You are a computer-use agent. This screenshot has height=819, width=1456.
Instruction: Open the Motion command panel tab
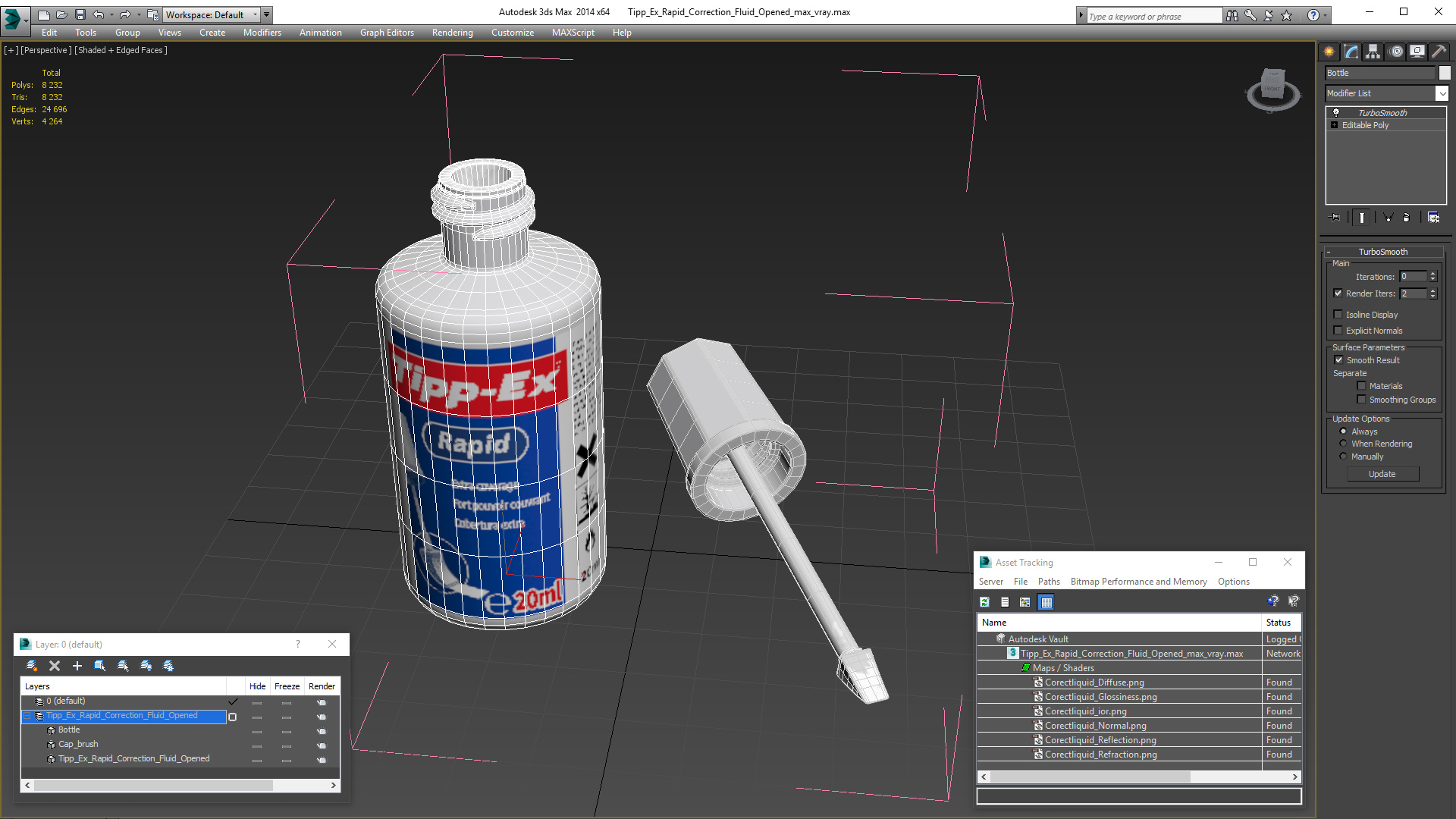coord(1396,52)
